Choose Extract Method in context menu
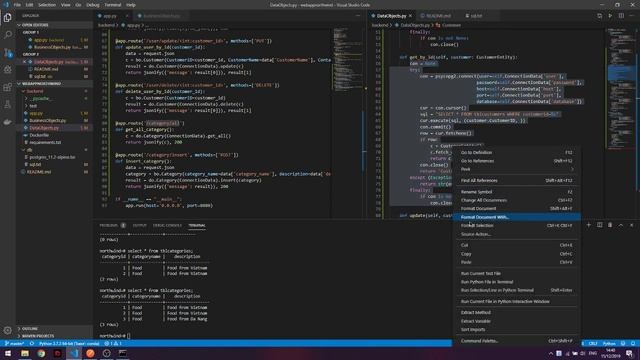The width and height of the screenshot is (640, 360). click(x=516, y=312)
